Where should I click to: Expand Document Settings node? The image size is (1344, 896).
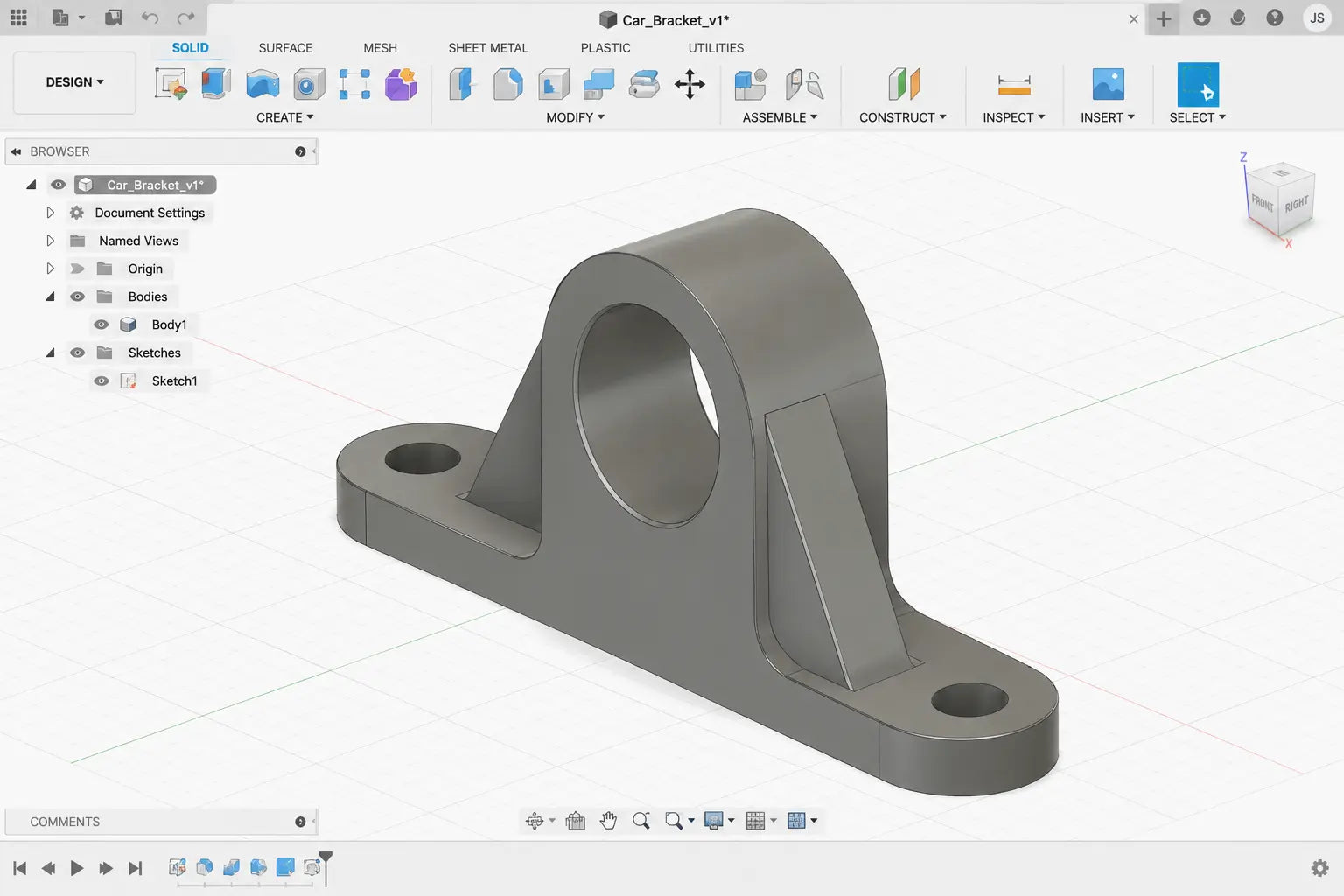[x=50, y=213]
